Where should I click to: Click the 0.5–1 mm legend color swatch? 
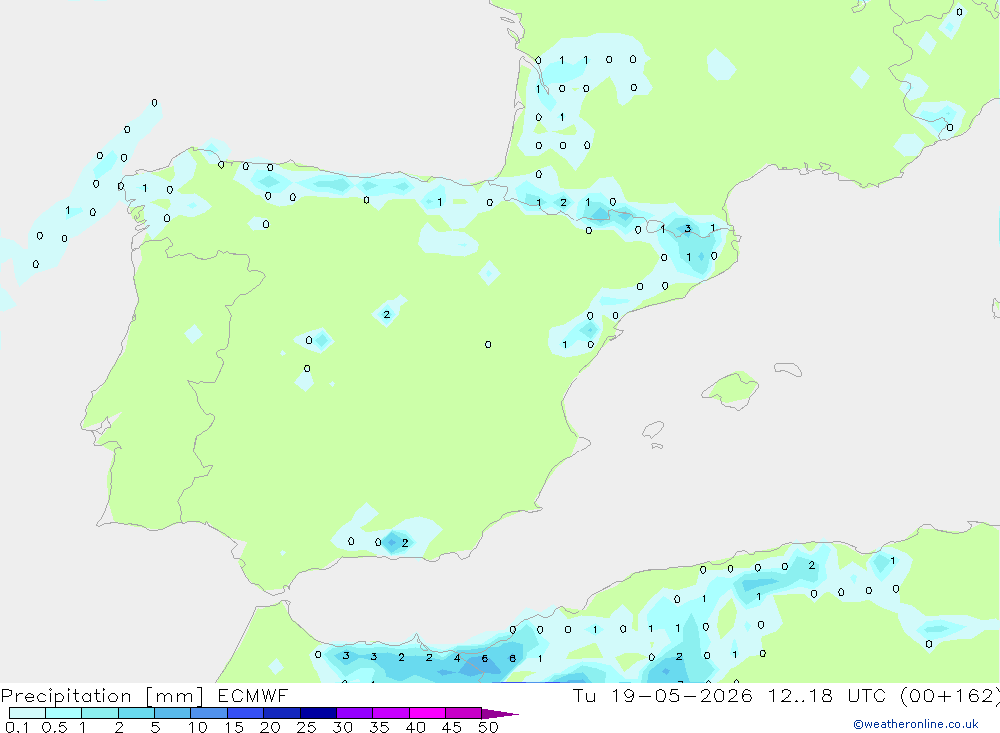(64, 713)
